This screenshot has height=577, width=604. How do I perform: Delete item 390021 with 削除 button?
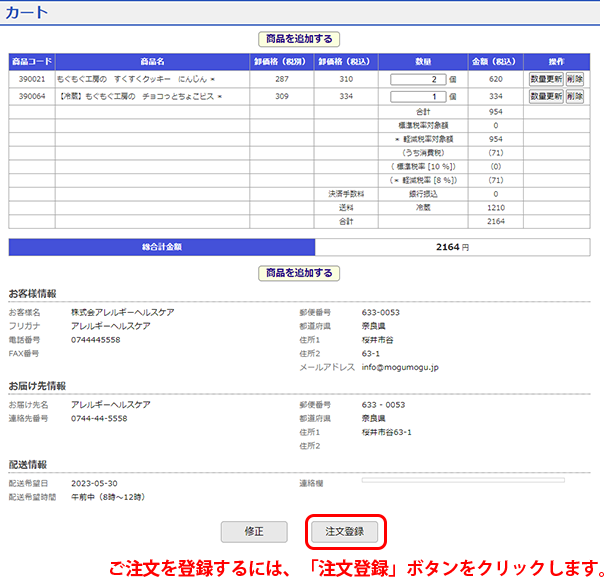point(574,79)
